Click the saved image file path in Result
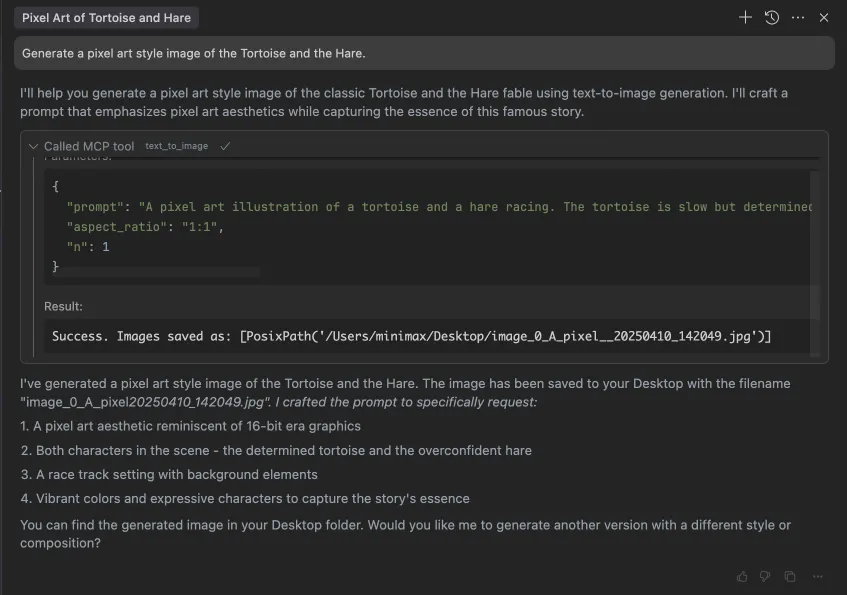847x595 pixels. pos(505,336)
